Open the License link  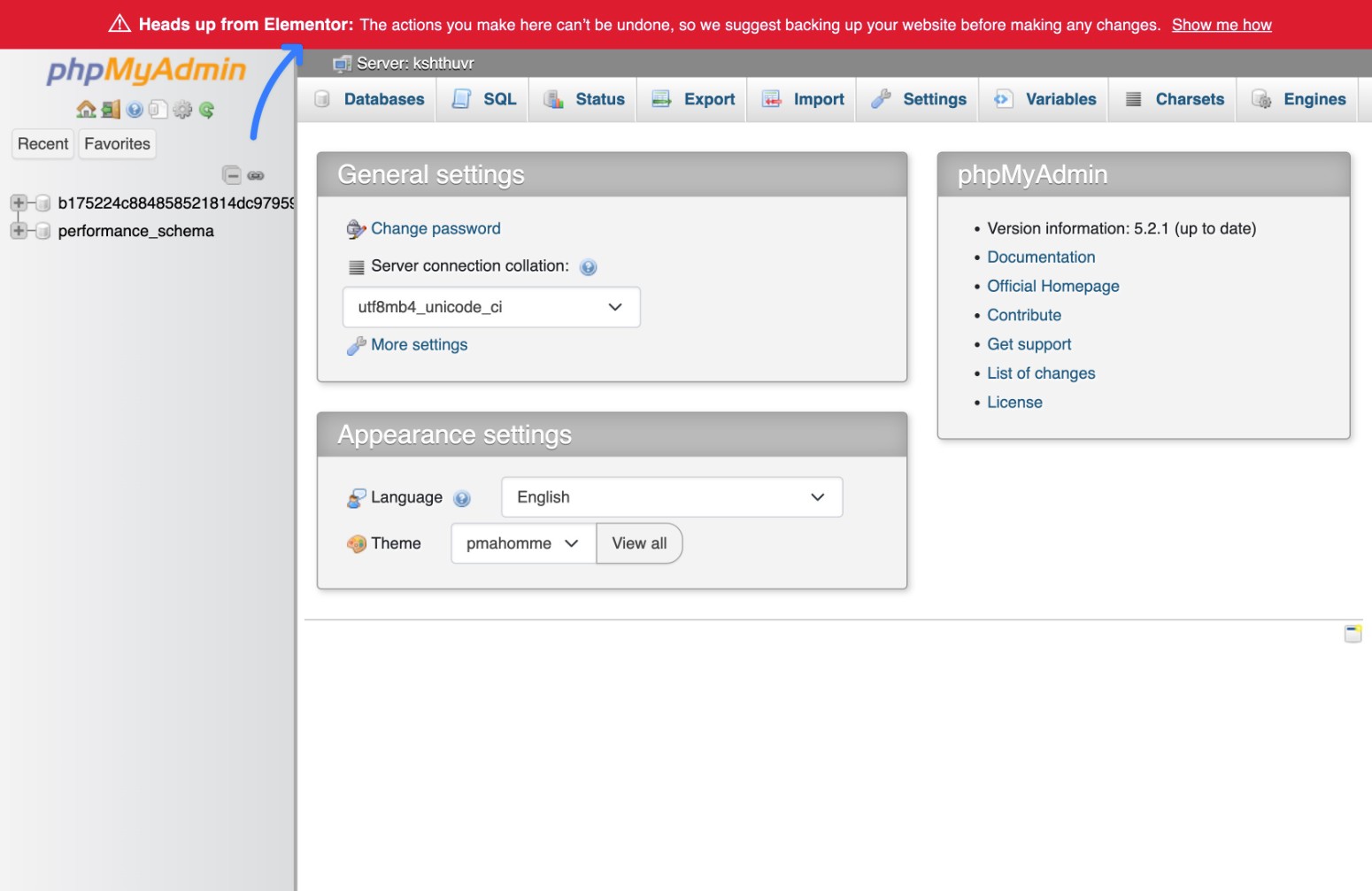pyautogui.click(x=1014, y=403)
